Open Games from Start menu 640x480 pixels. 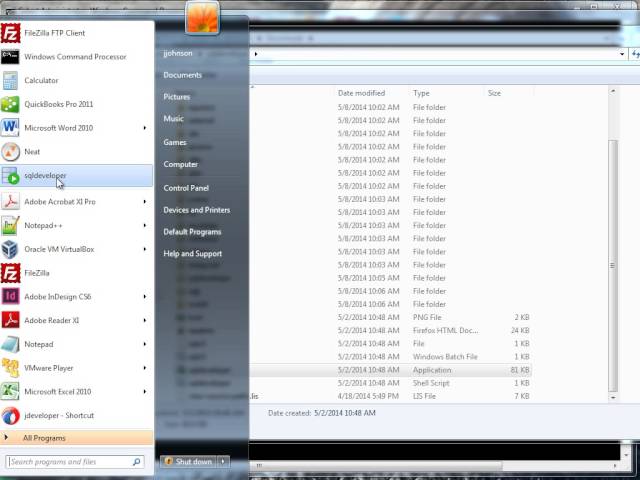(x=175, y=142)
